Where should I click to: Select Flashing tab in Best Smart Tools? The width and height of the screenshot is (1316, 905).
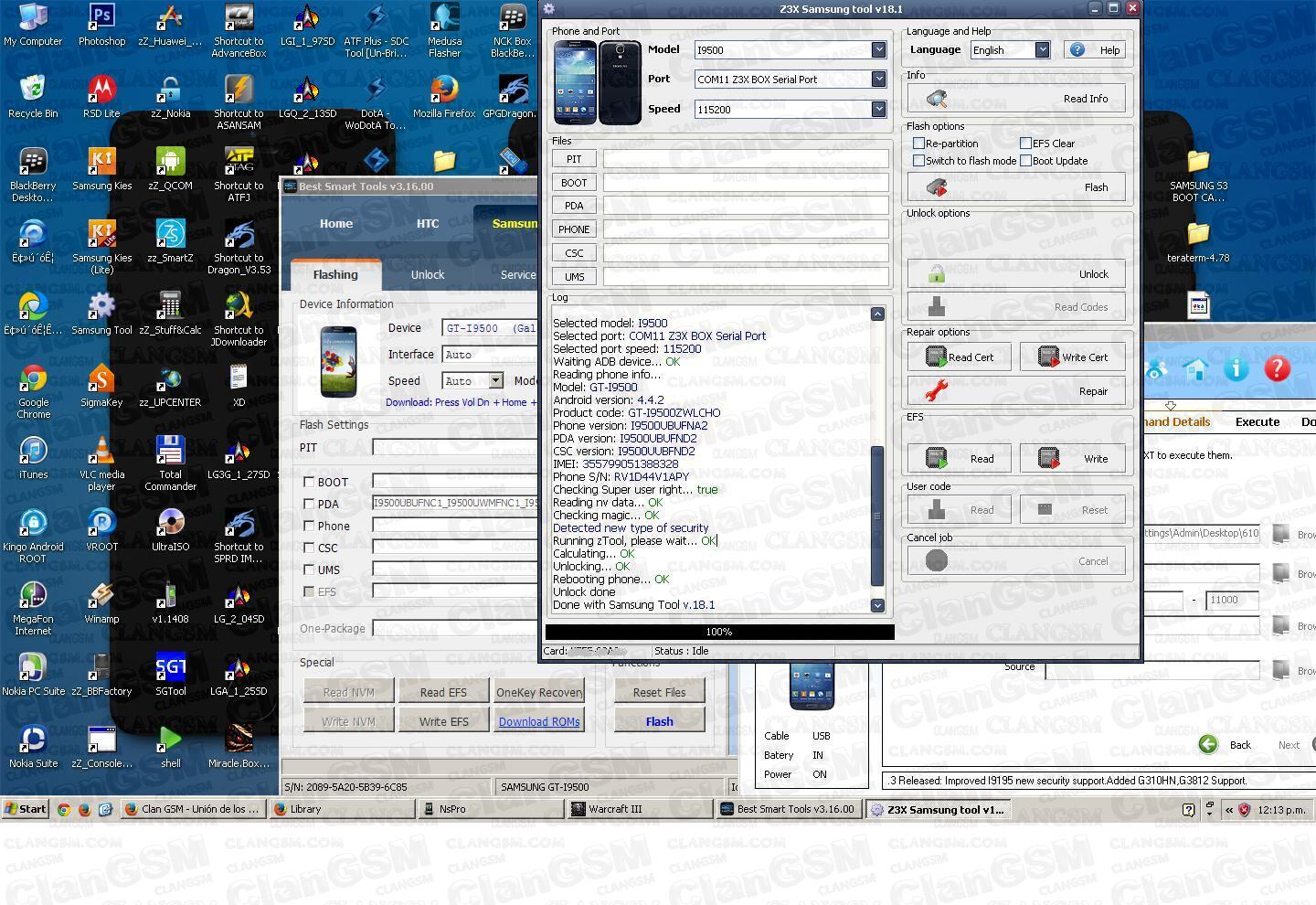335,274
